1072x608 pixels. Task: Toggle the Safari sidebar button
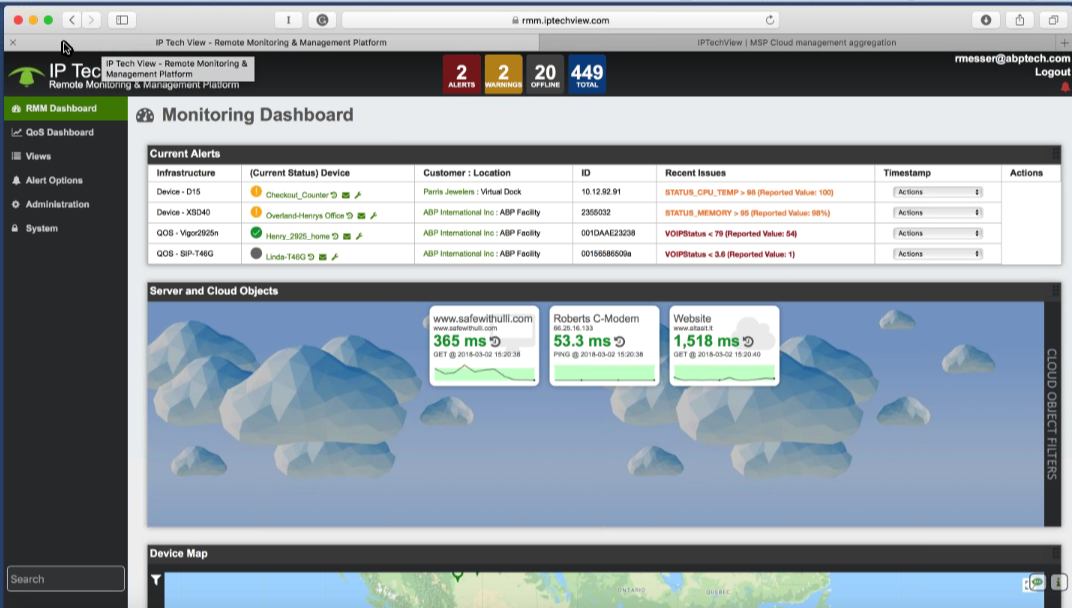(122, 20)
